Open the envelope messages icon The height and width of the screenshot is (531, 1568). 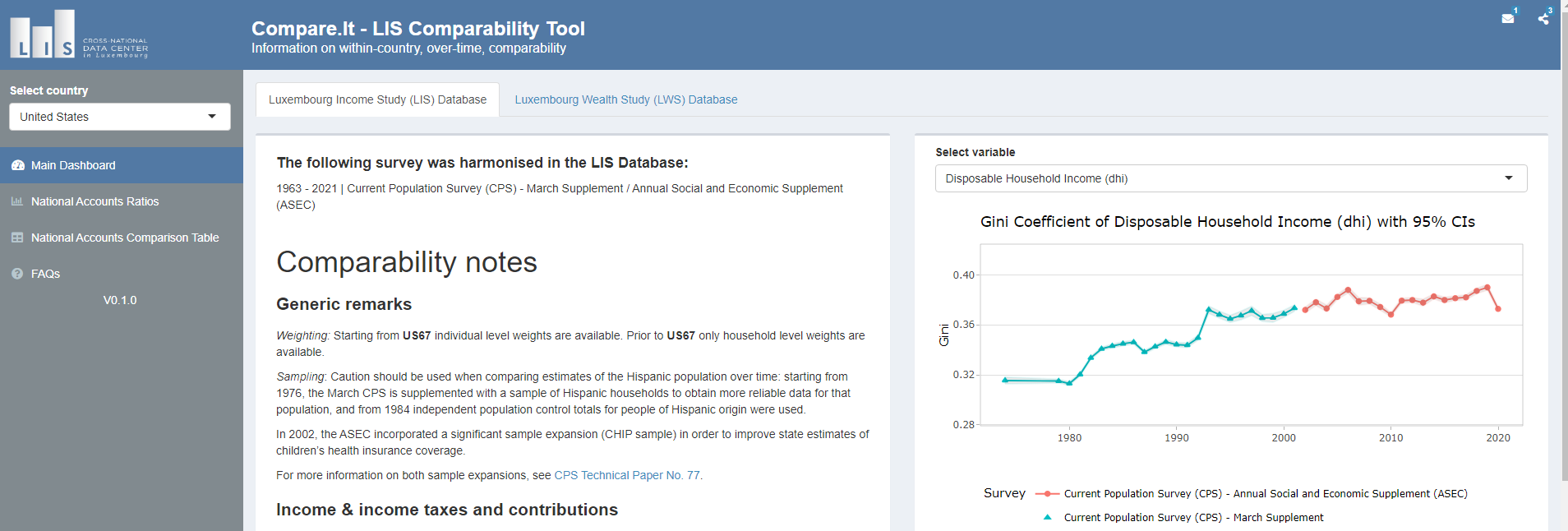1508,18
